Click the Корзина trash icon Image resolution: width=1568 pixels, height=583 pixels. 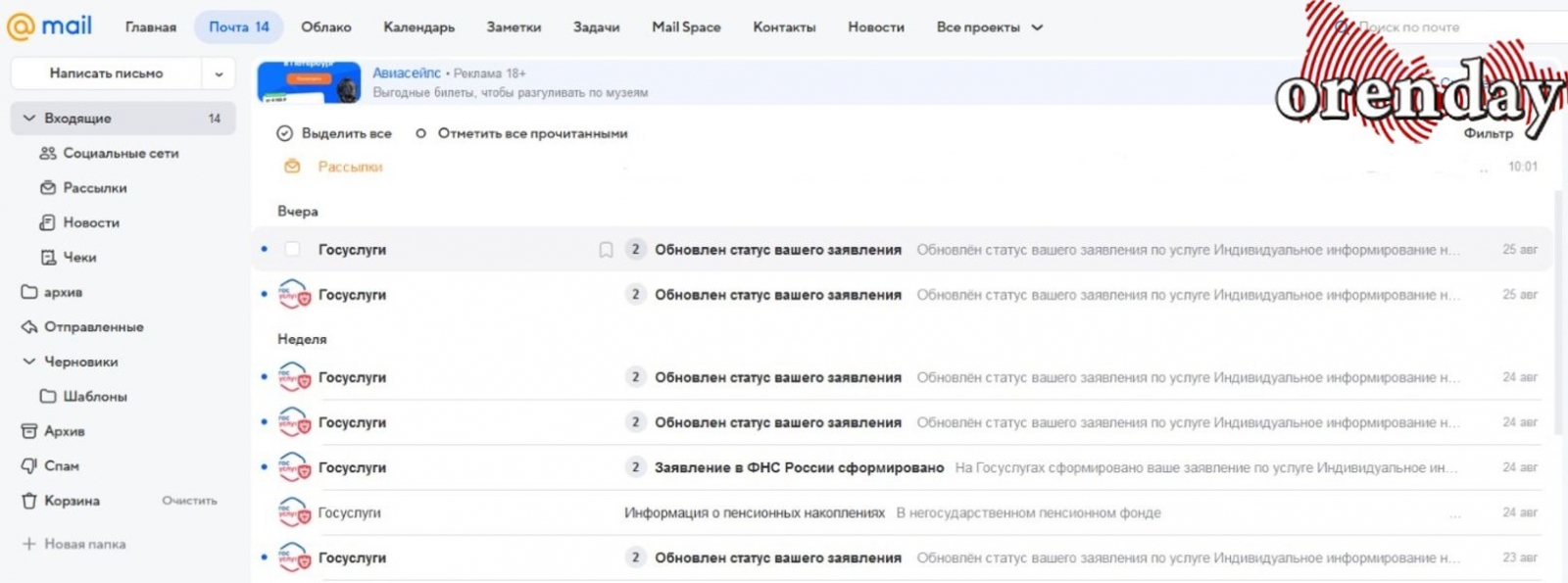coord(29,501)
